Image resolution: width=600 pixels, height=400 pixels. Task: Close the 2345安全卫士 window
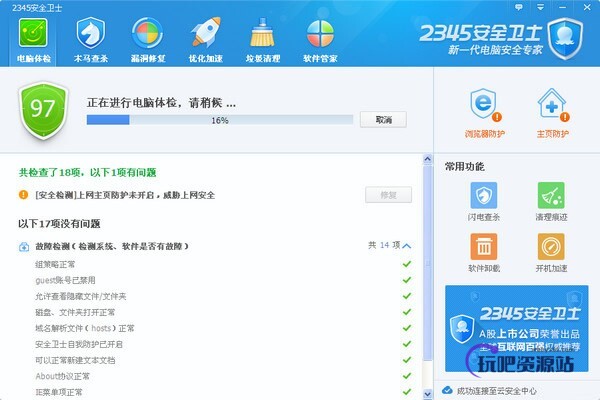[587, 7]
